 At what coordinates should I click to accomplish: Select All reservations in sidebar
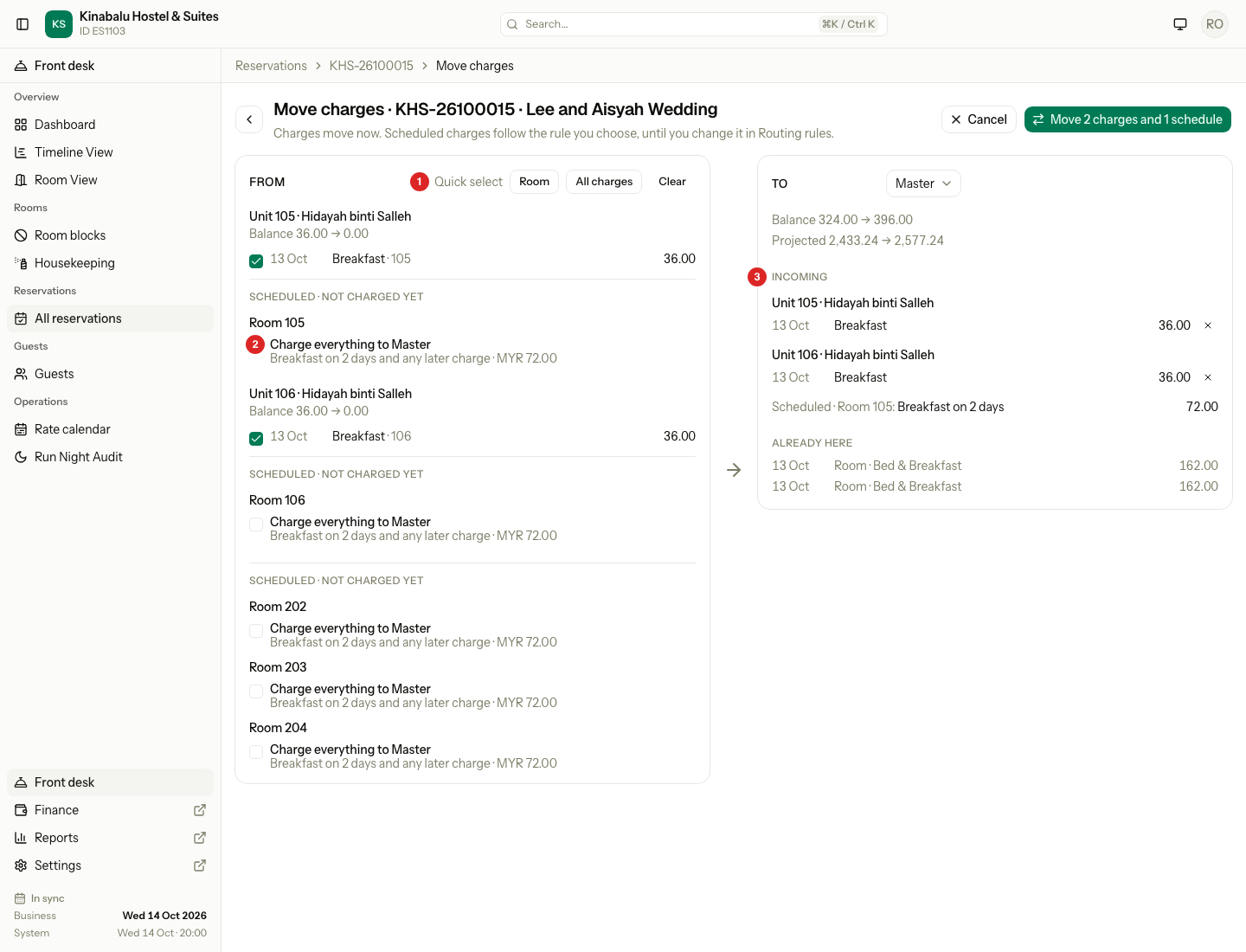(110, 318)
